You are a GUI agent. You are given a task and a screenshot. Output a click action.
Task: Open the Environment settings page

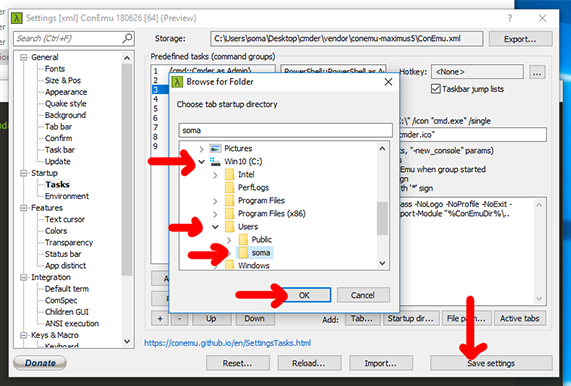(67, 196)
